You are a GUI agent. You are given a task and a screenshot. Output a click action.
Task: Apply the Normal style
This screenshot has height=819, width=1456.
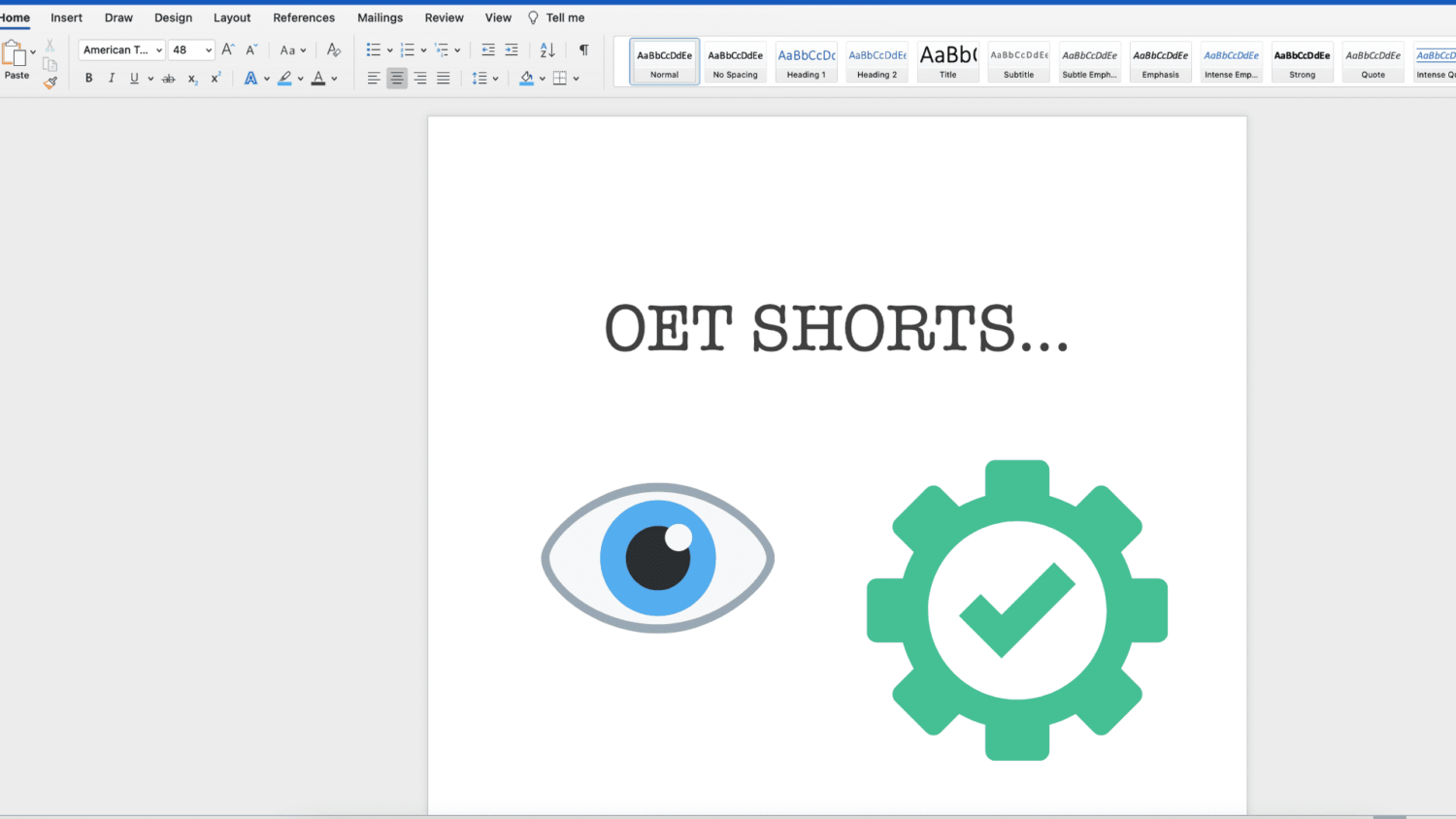click(x=665, y=62)
